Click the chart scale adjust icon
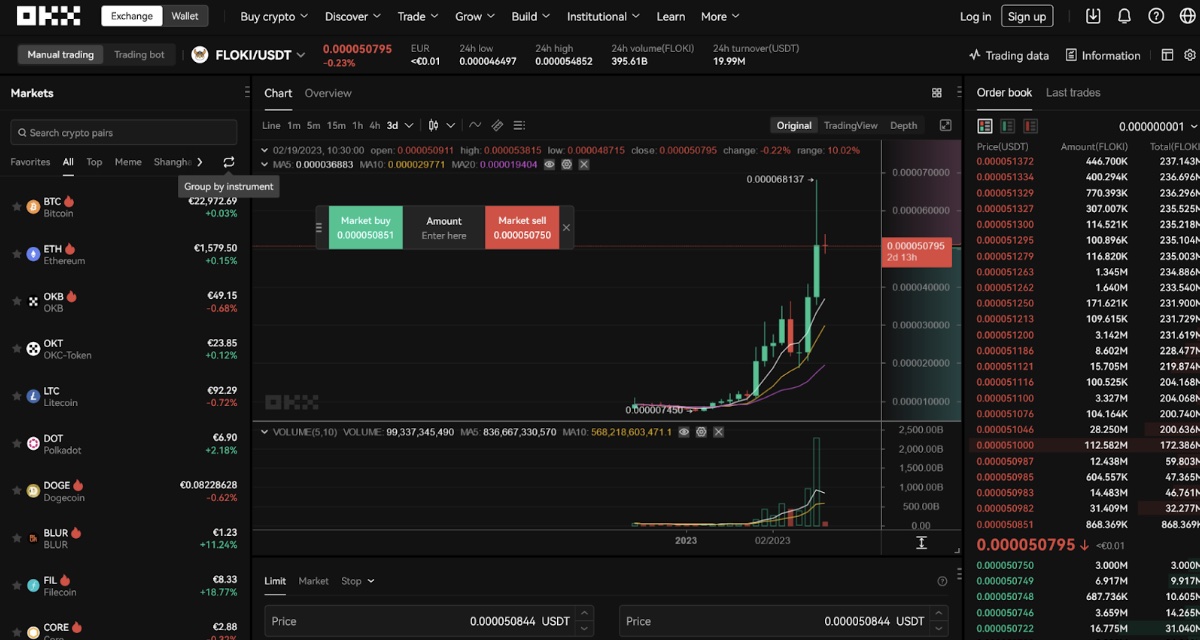Image resolution: width=1200 pixels, height=640 pixels. coord(921,542)
